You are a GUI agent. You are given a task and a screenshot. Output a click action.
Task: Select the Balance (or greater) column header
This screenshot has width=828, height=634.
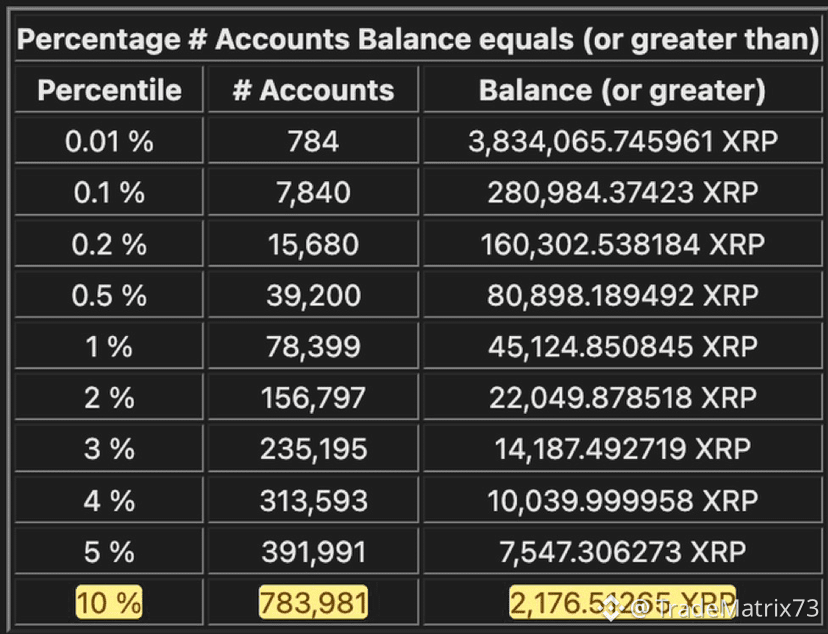point(623,90)
